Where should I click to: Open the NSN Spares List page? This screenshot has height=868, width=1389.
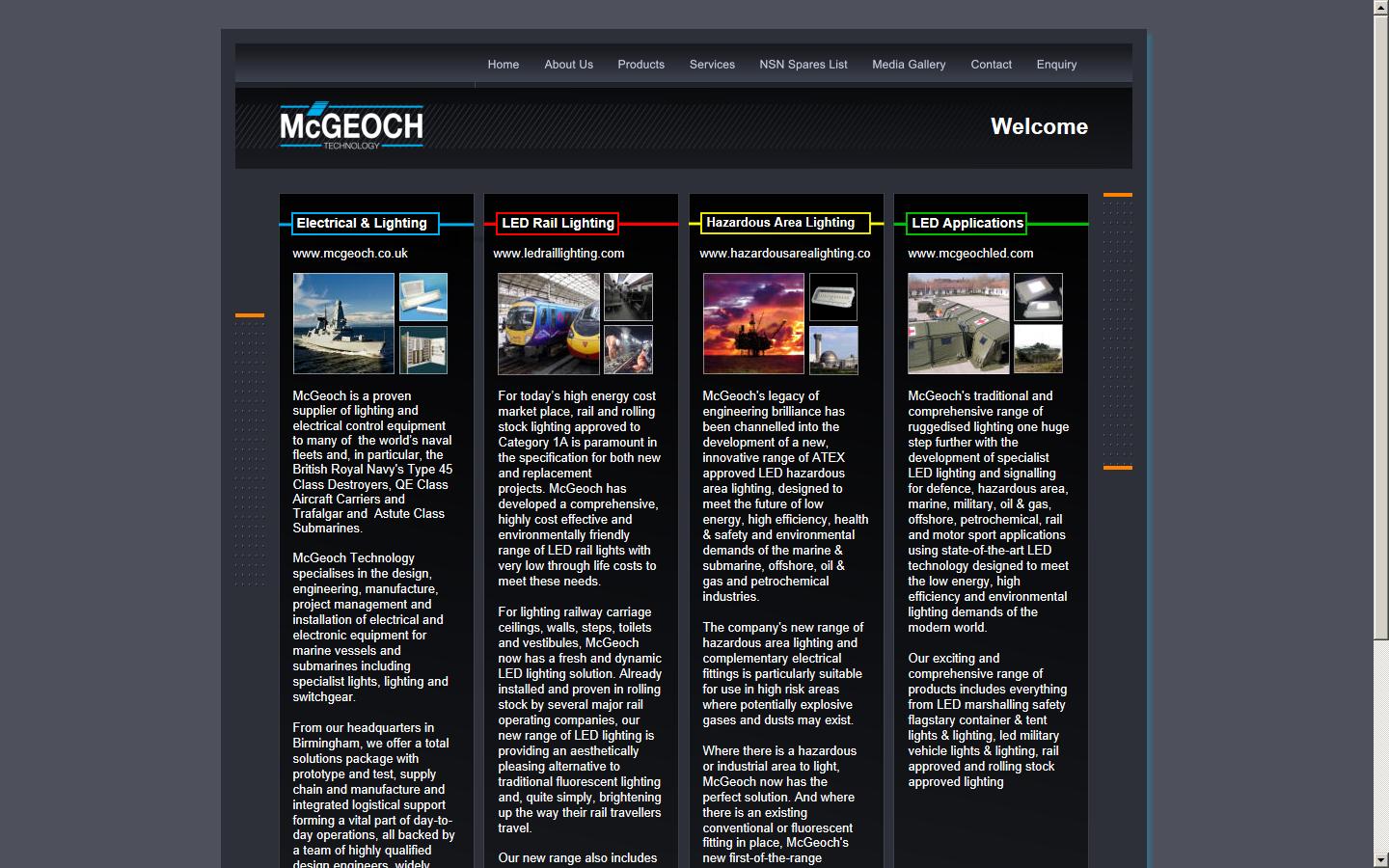pos(803,65)
